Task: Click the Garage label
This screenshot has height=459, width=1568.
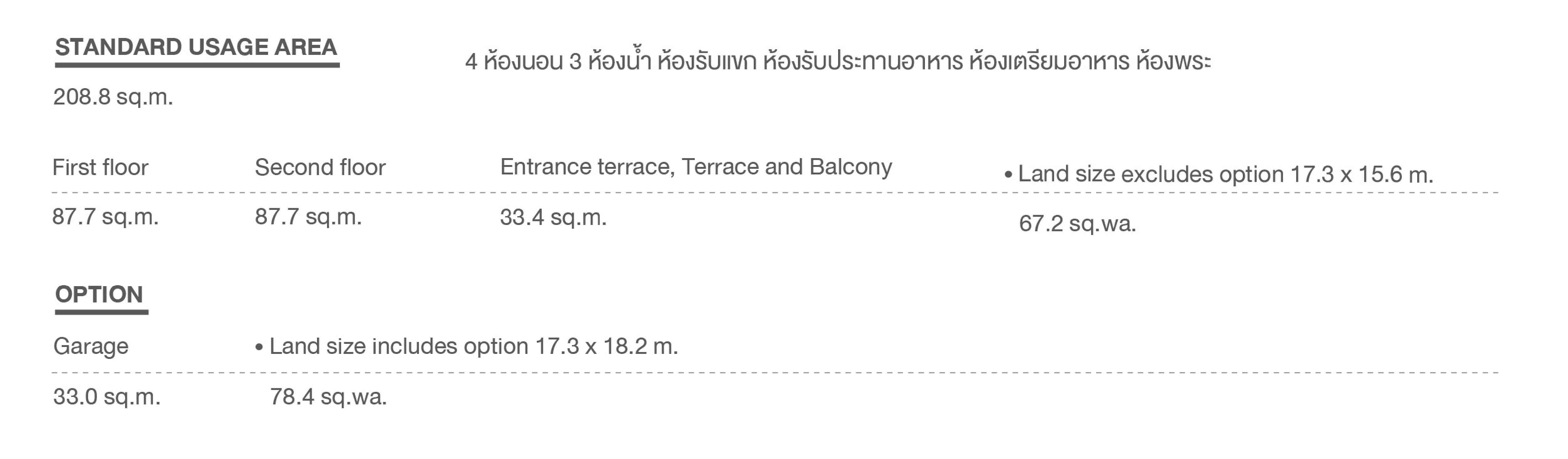Action: pyautogui.click(x=91, y=346)
